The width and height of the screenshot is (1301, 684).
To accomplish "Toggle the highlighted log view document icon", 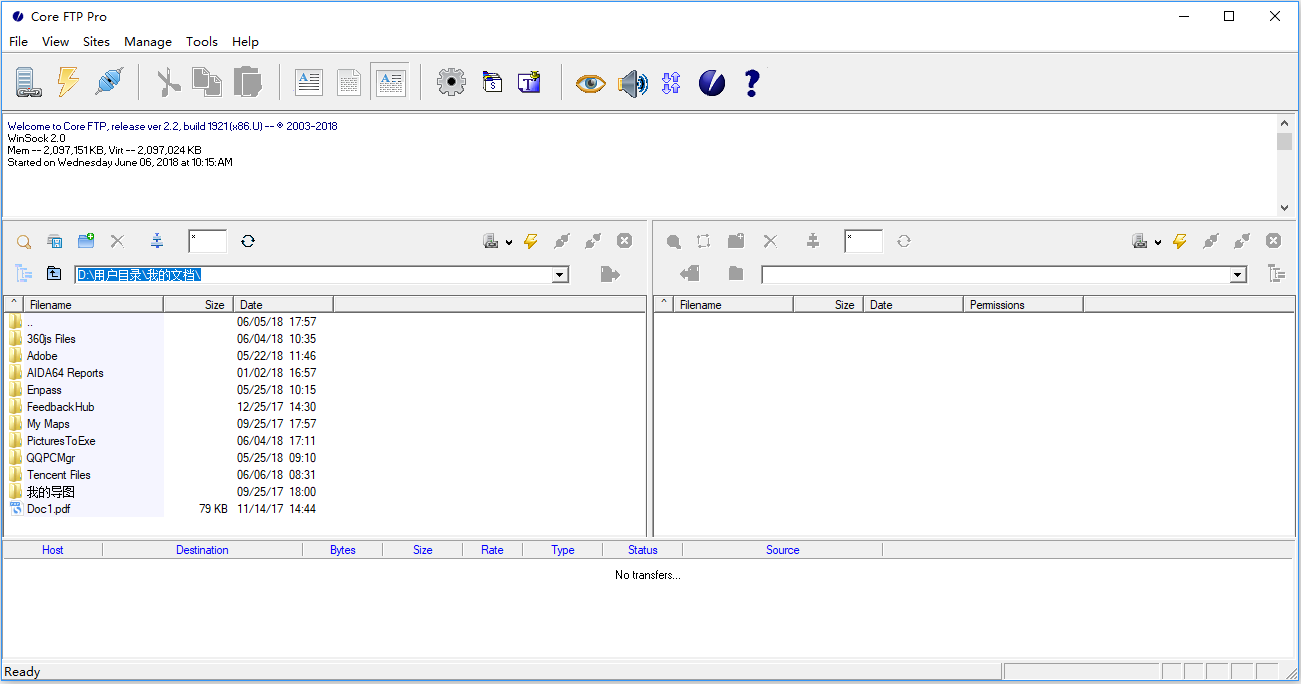I will (x=389, y=82).
